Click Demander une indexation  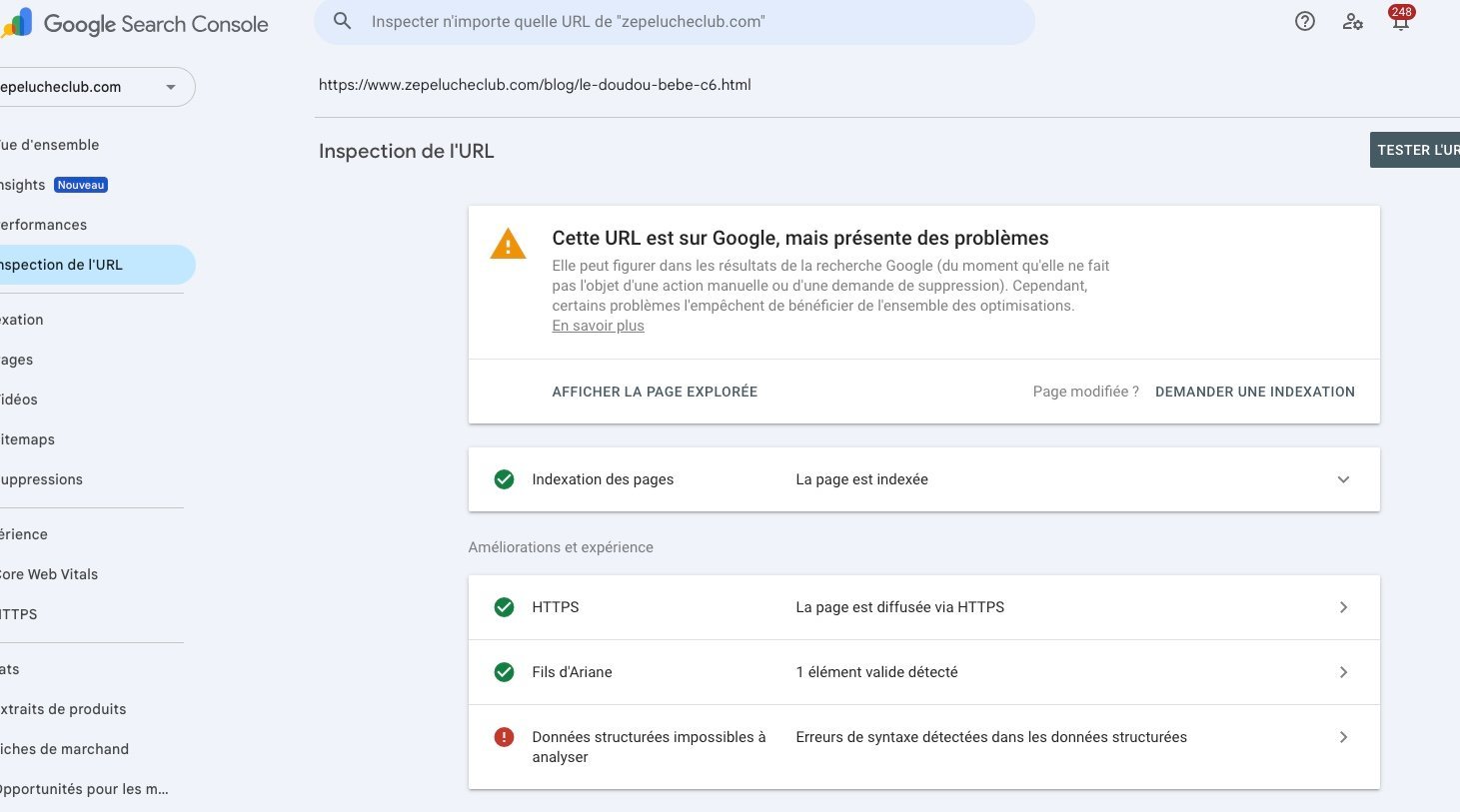click(x=1255, y=392)
